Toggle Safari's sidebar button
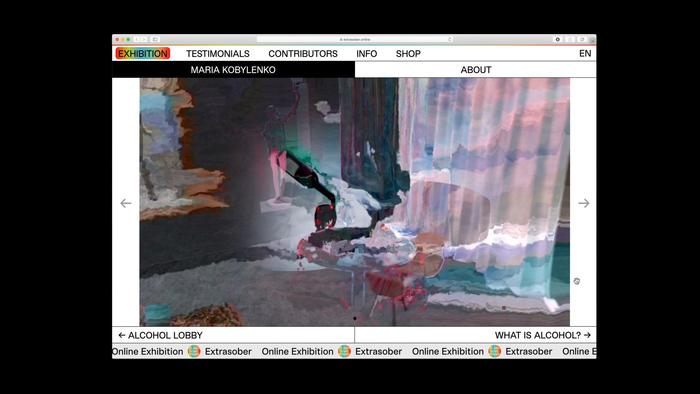The image size is (700, 394). tap(155, 39)
